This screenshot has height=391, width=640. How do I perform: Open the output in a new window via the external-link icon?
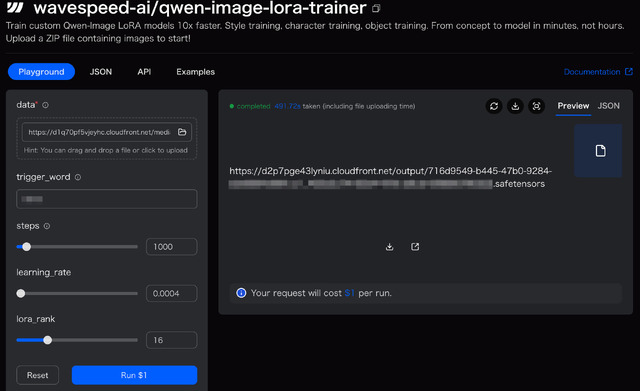click(415, 247)
